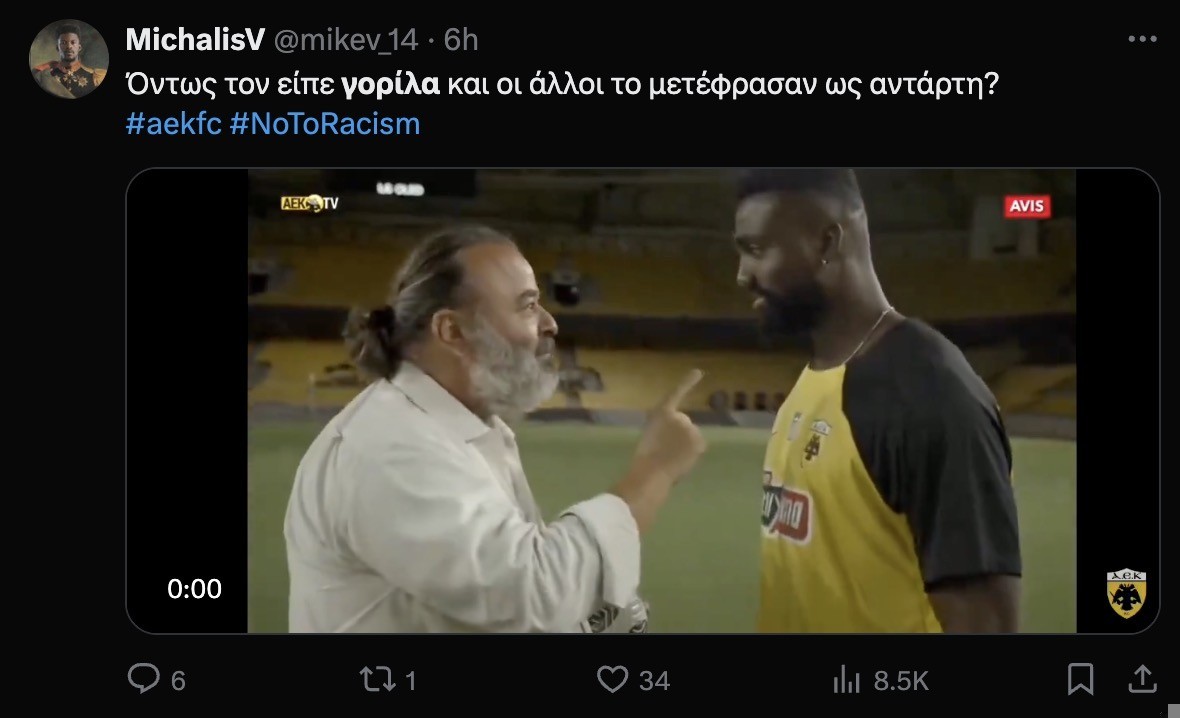1180x718 pixels.
Task: Follow the #NoToRacism hashtag link
Action: coord(325,123)
